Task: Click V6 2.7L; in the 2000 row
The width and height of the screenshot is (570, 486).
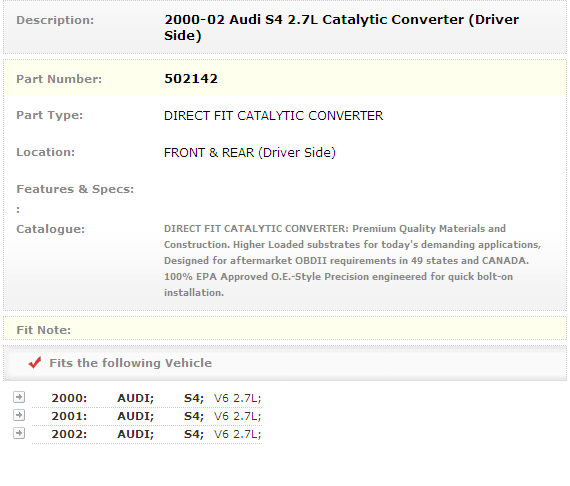Action: tap(238, 398)
